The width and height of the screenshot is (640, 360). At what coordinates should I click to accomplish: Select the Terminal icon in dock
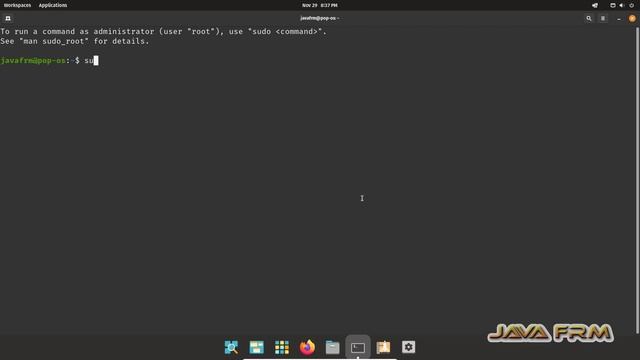(358, 347)
